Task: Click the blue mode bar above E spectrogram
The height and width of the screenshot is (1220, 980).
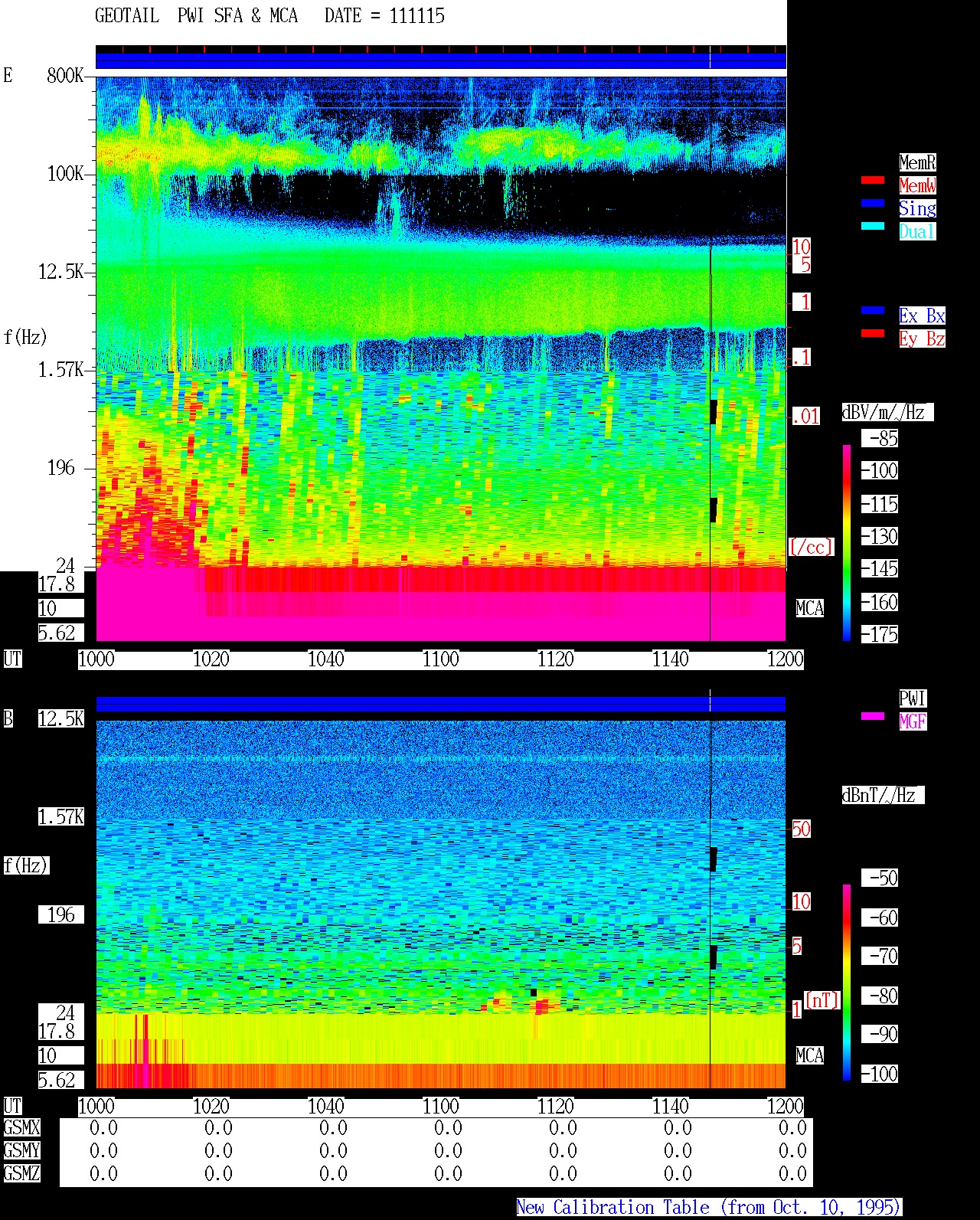Action: pos(441,61)
